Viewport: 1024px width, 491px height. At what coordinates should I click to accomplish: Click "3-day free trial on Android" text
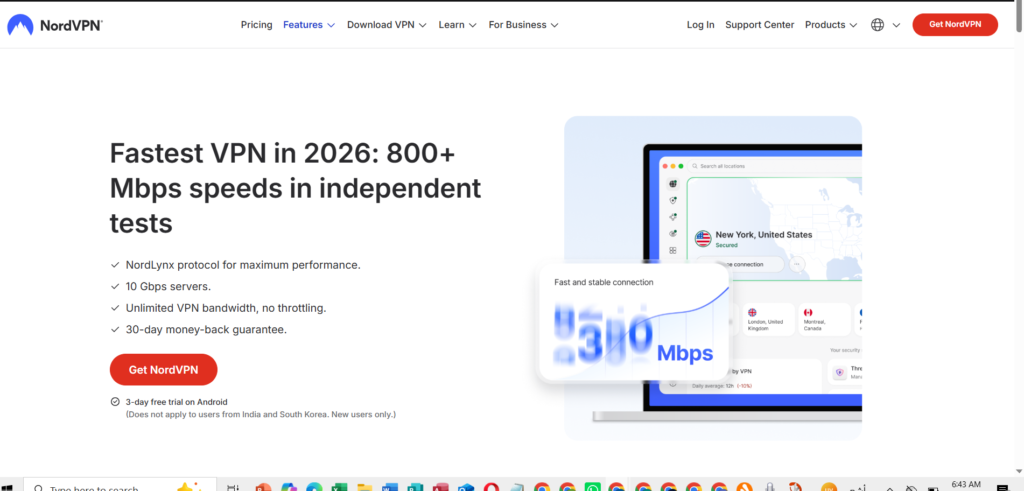176,402
